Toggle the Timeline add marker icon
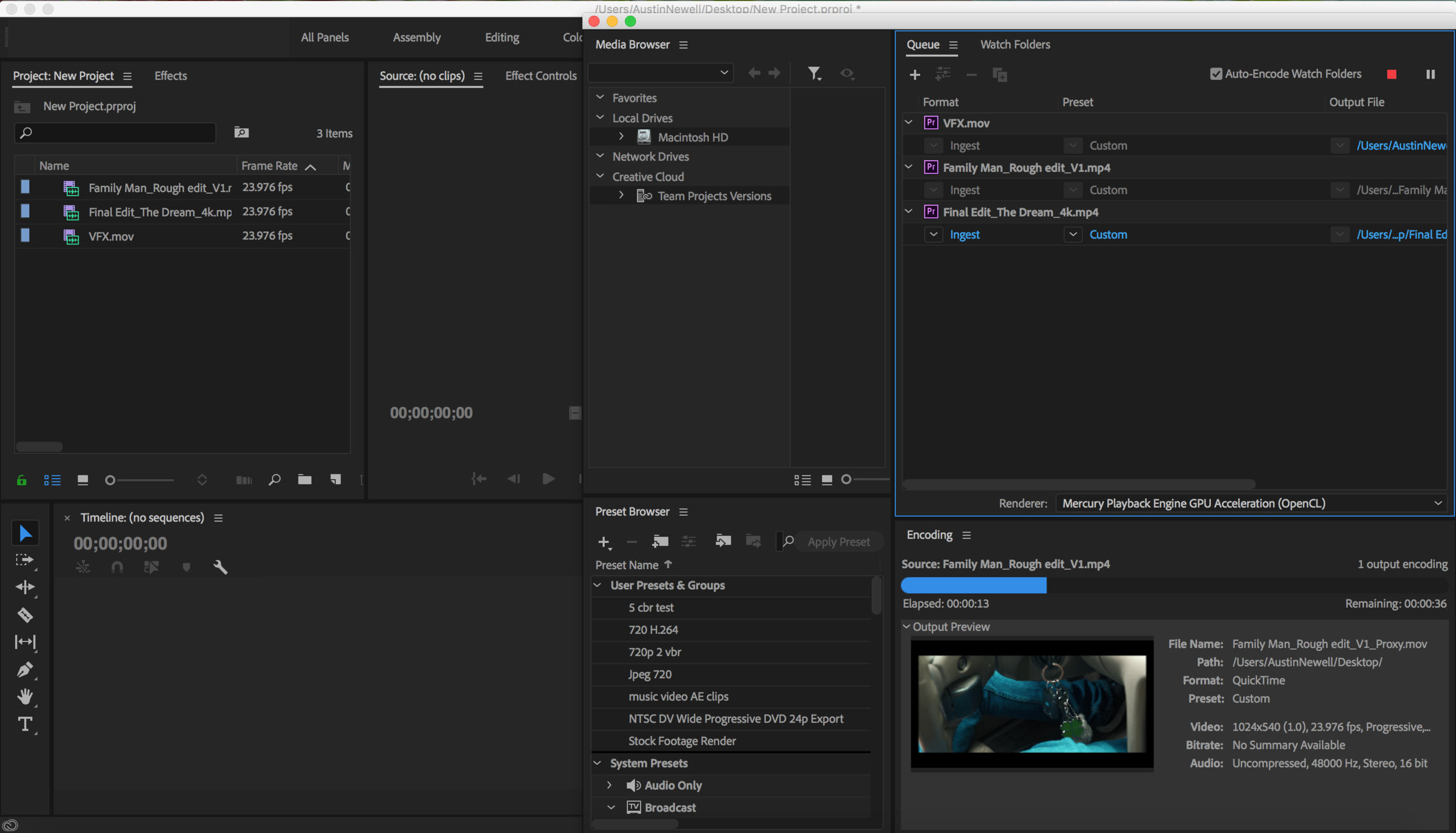This screenshot has width=1456, height=833. (x=186, y=567)
